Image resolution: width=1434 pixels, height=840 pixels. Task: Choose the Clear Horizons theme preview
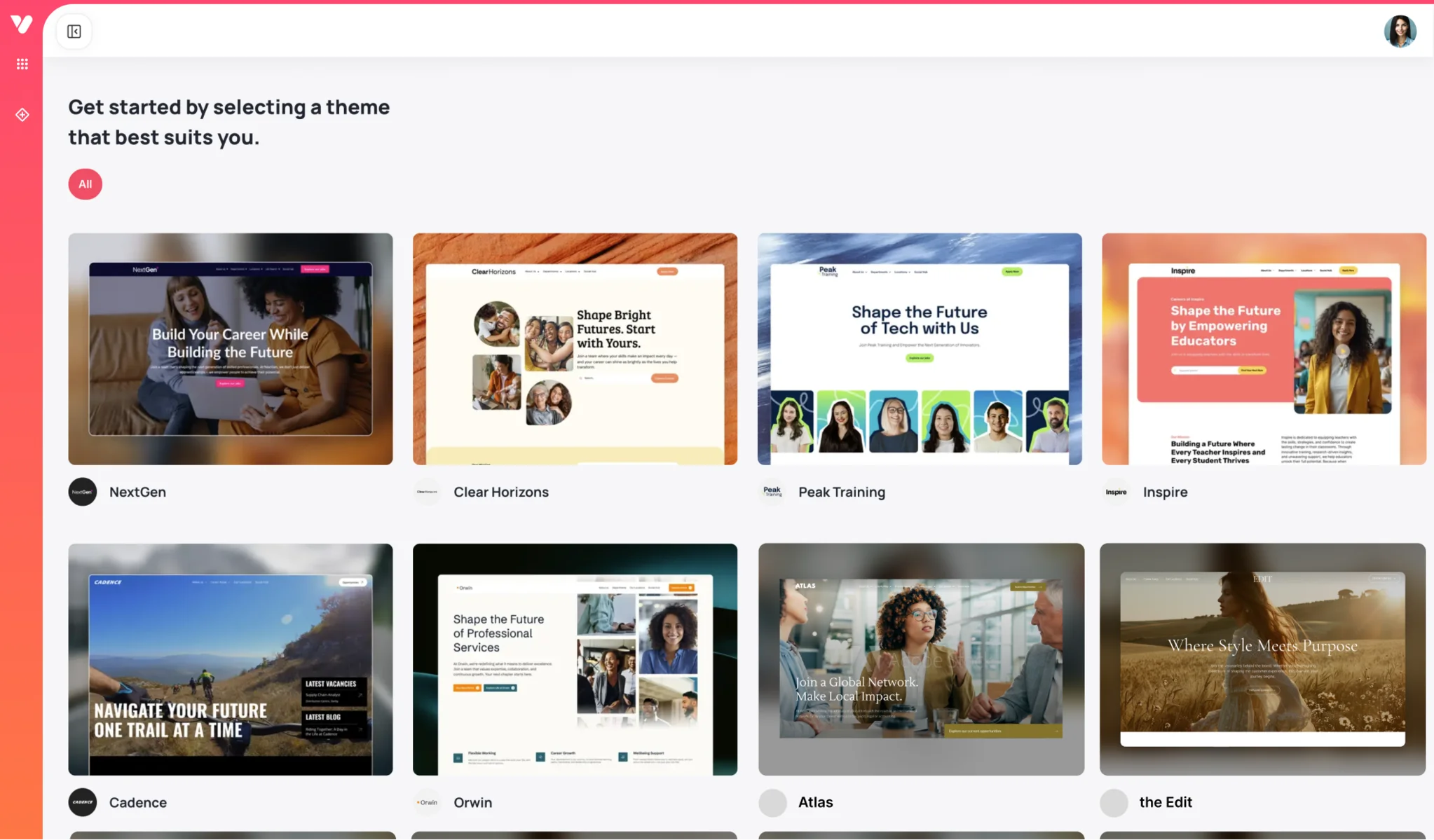(x=575, y=349)
